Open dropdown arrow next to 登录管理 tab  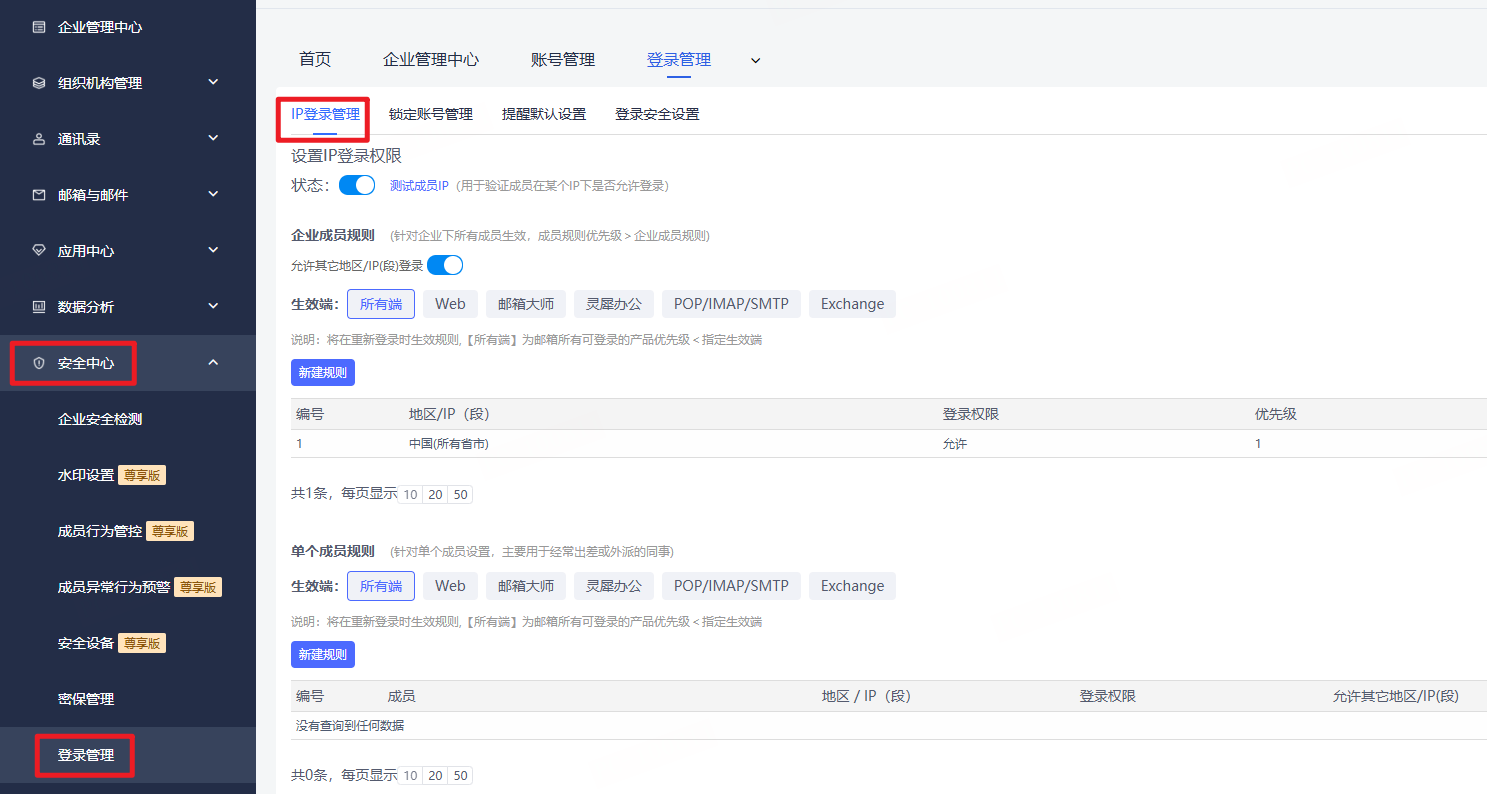point(756,60)
